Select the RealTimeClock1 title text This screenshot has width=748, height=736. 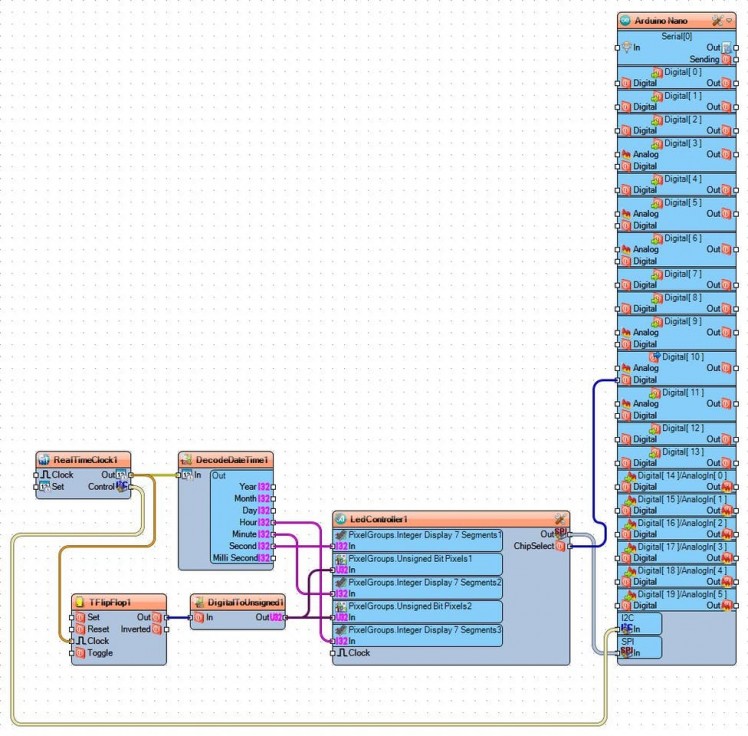point(85,460)
